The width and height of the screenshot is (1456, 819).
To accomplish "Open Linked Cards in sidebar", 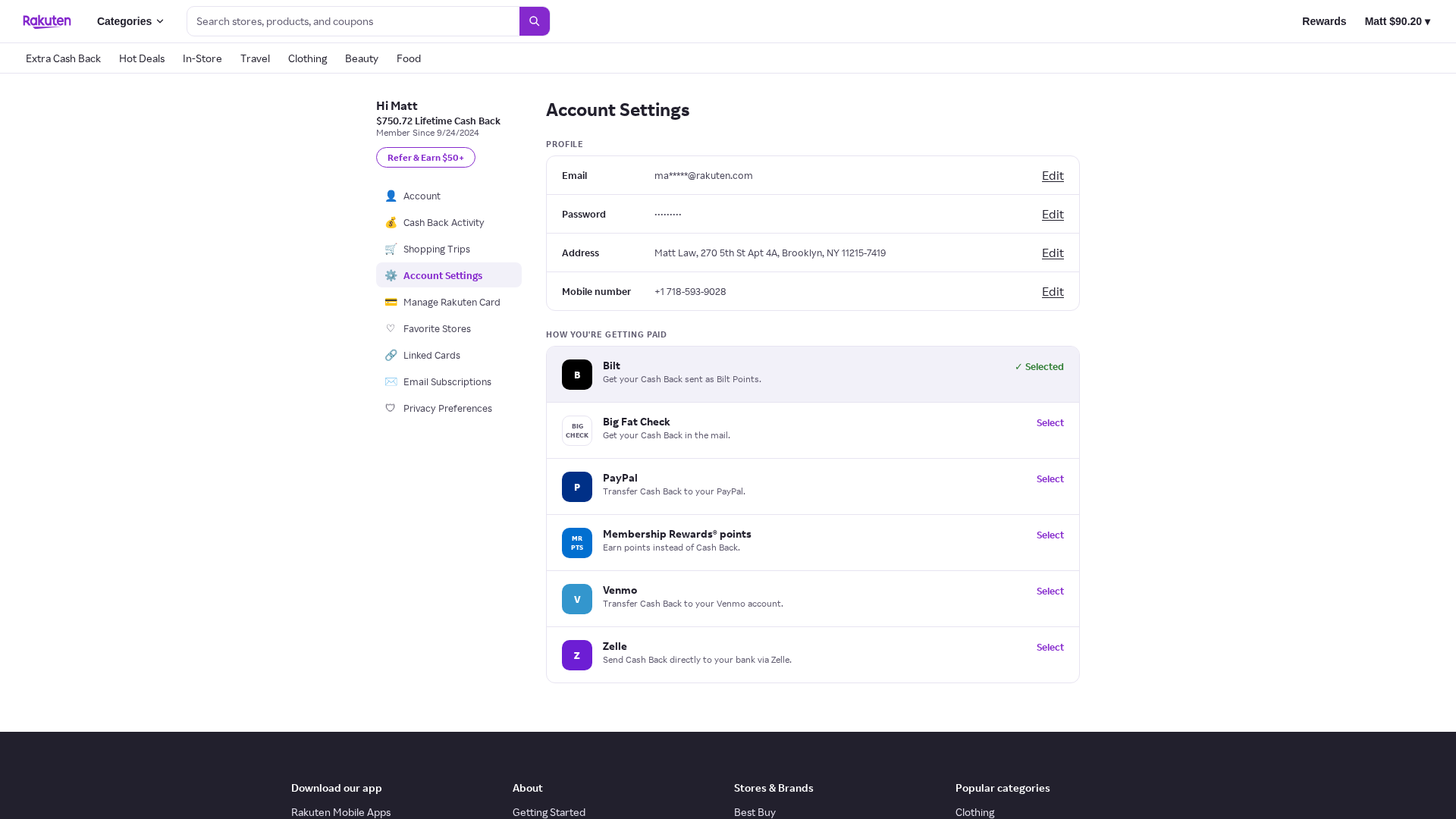I will (449, 355).
